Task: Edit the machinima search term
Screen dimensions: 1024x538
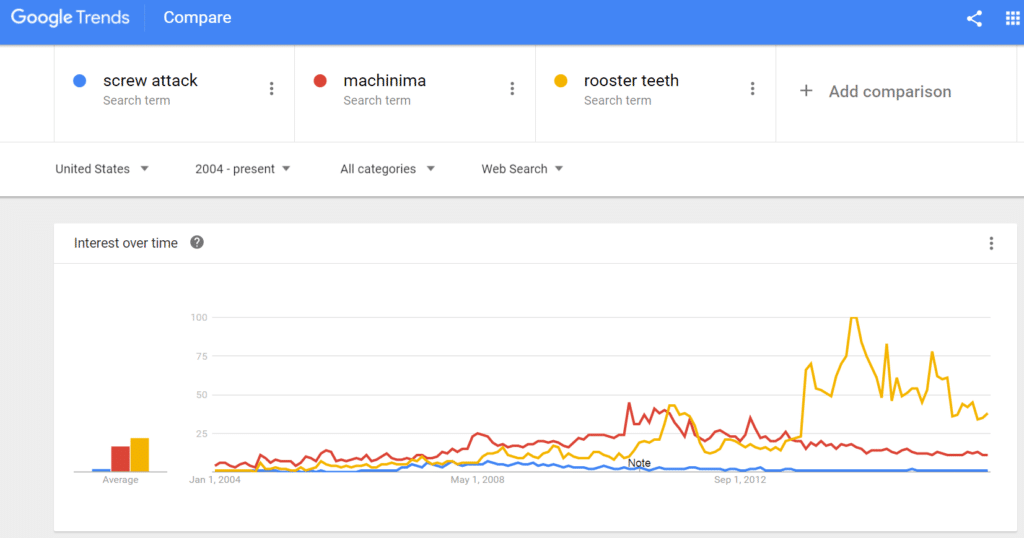Action: 385,81
